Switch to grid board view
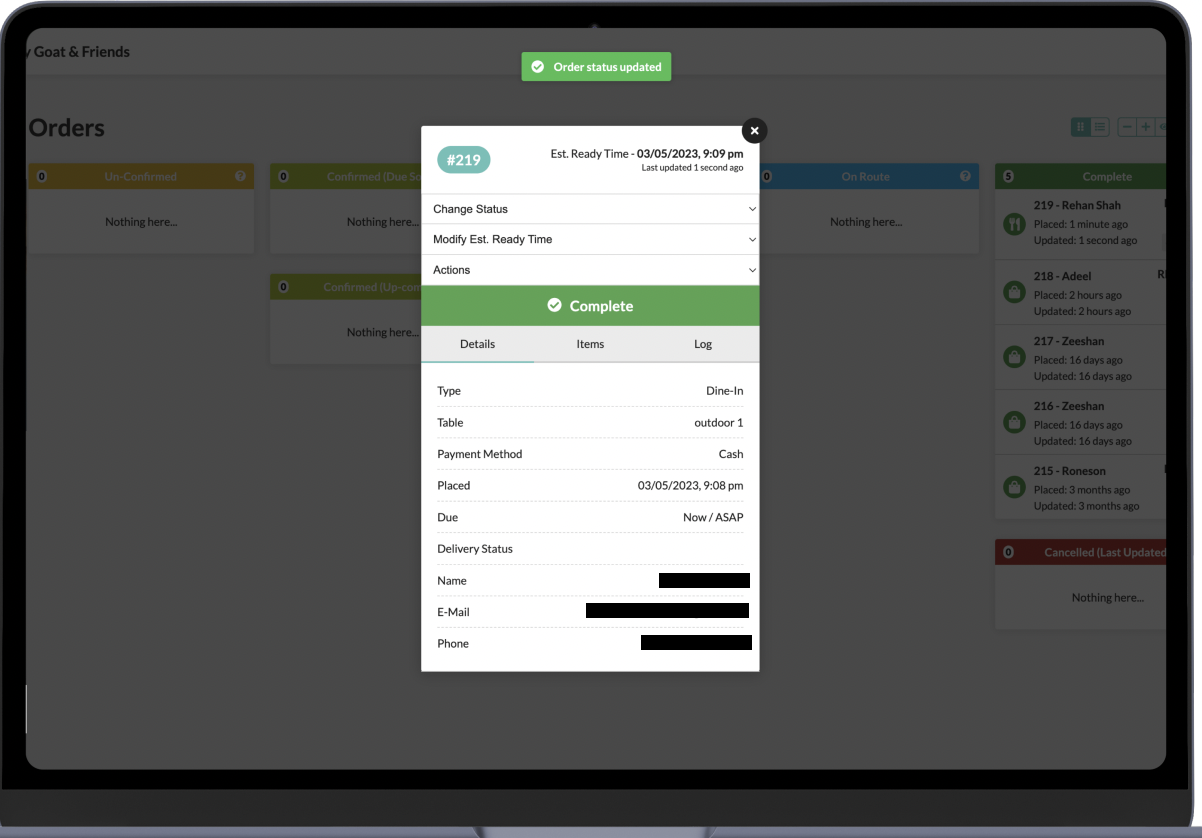1202x838 pixels. point(1080,127)
